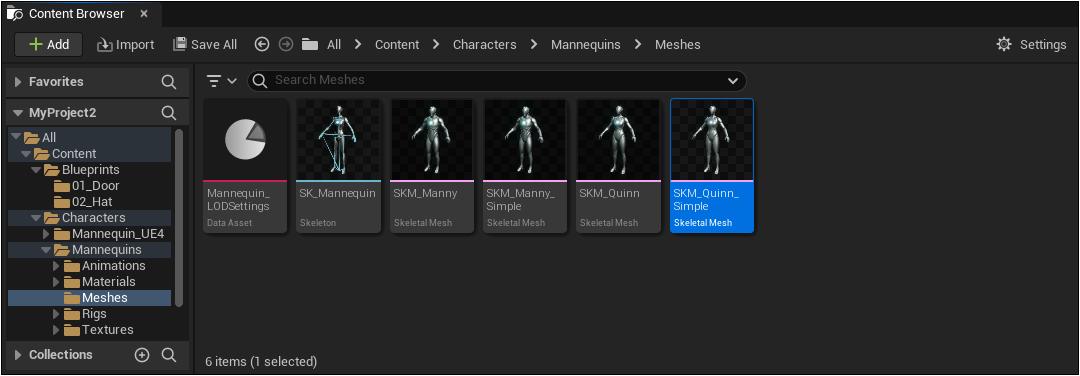Select the Mannequin_LODSettings data asset
Image resolution: width=1080 pixels, height=376 pixels.
pos(245,166)
